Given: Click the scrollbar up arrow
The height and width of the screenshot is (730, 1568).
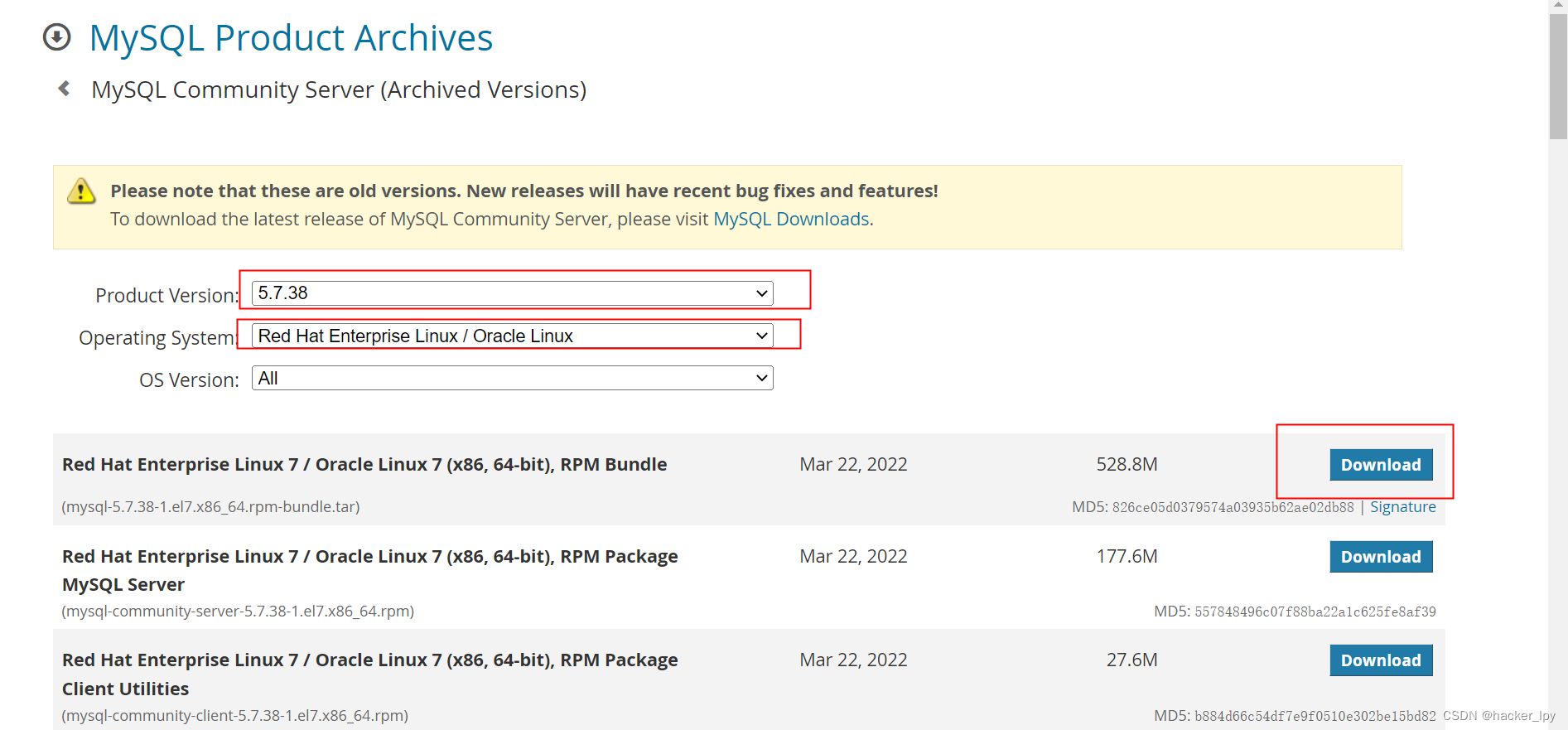Looking at the screenshot, I should pos(1558,7).
